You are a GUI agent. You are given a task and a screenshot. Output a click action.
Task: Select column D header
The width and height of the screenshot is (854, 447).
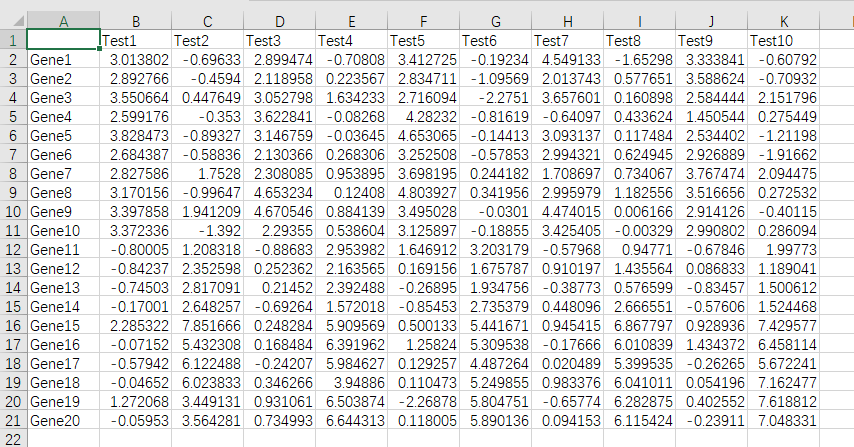click(279, 21)
